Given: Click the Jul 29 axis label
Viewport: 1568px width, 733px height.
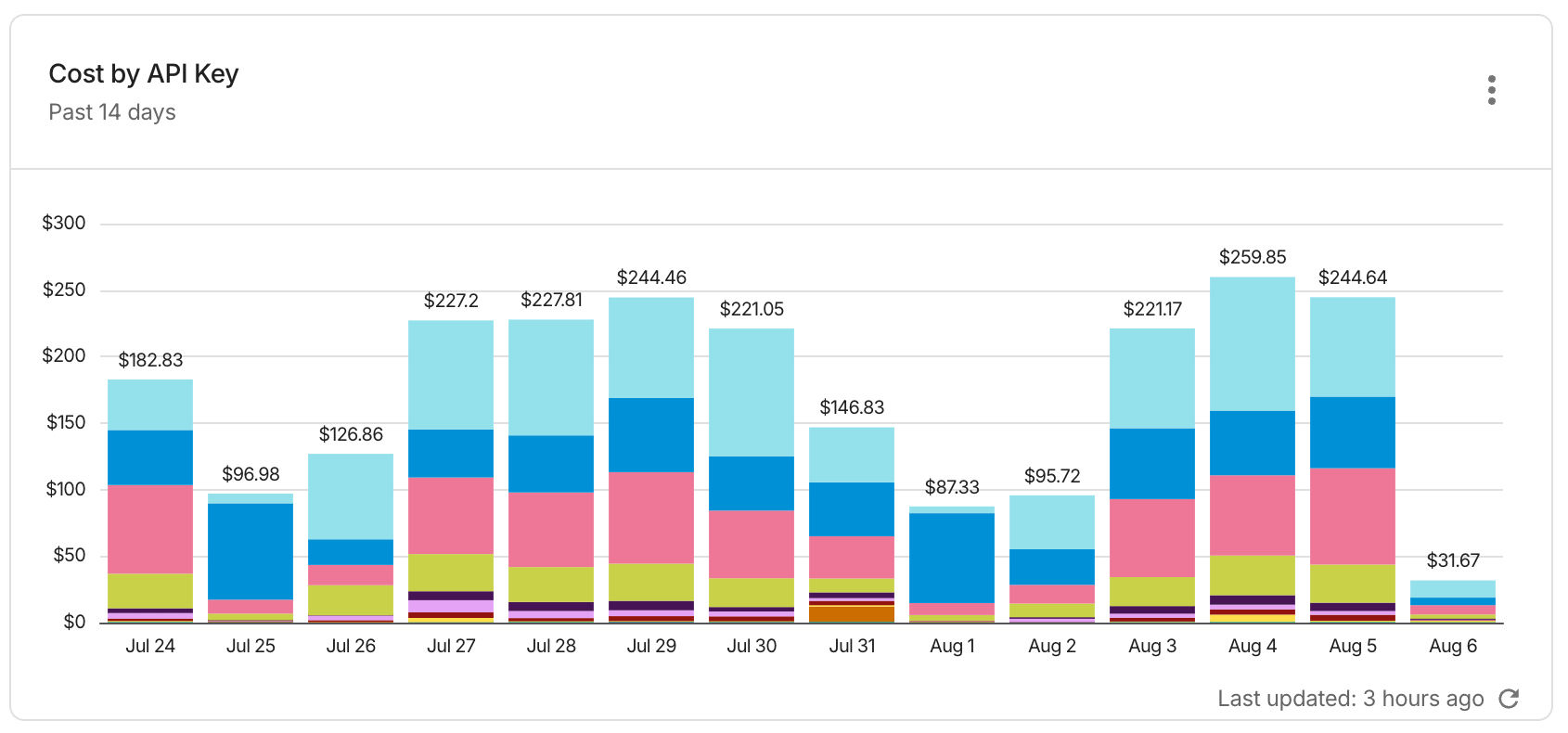Looking at the screenshot, I should [x=651, y=646].
